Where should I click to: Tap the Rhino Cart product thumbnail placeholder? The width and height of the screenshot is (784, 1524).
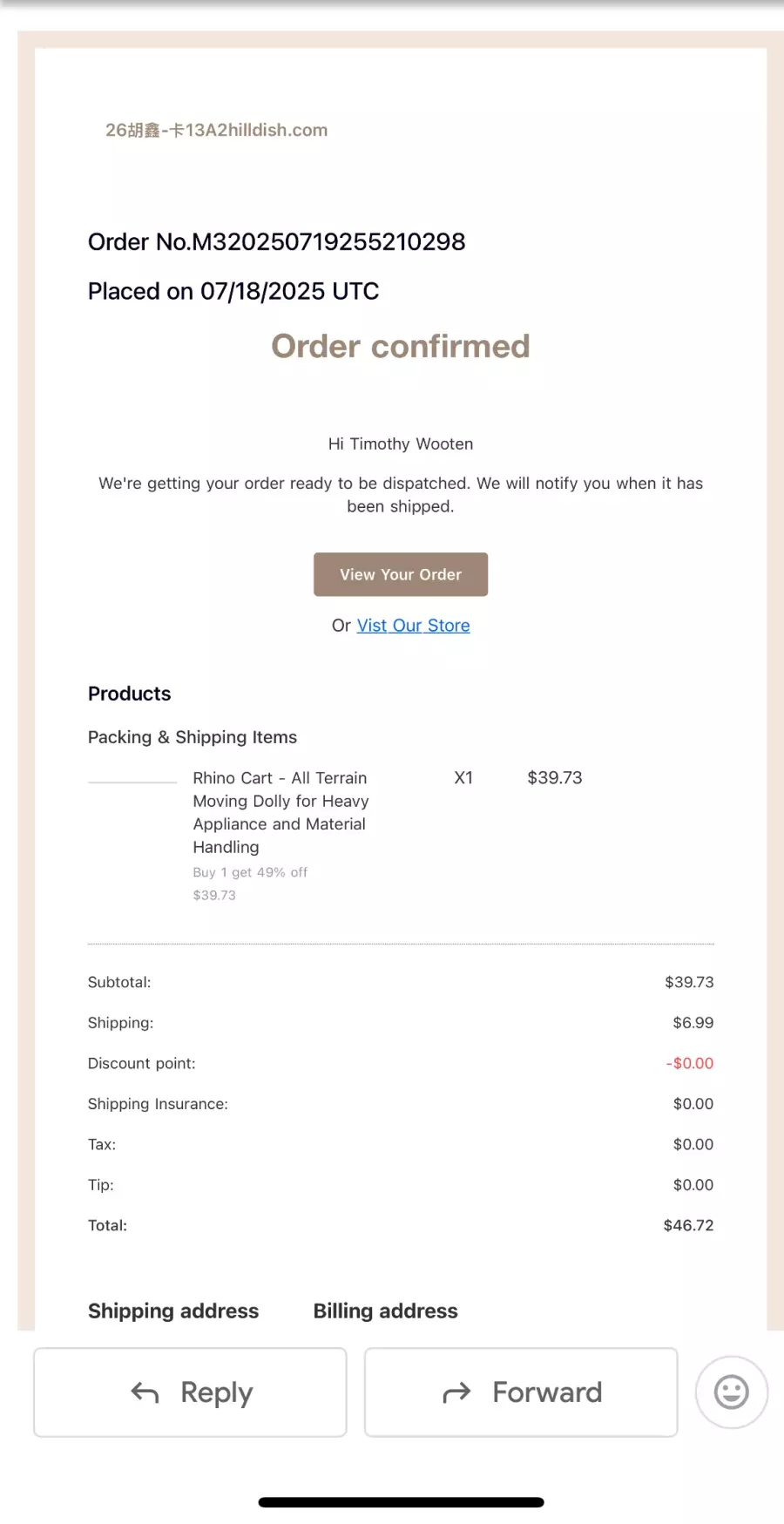tap(132, 782)
